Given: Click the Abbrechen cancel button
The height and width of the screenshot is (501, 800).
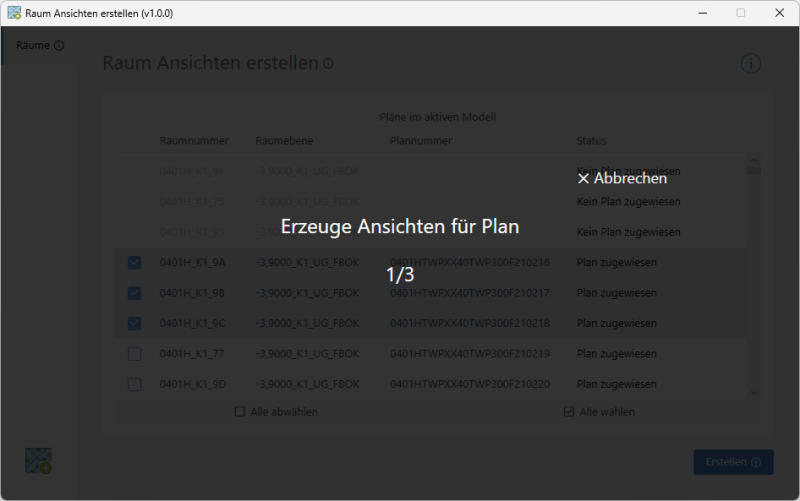Looking at the screenshot, I should point(622,178).
